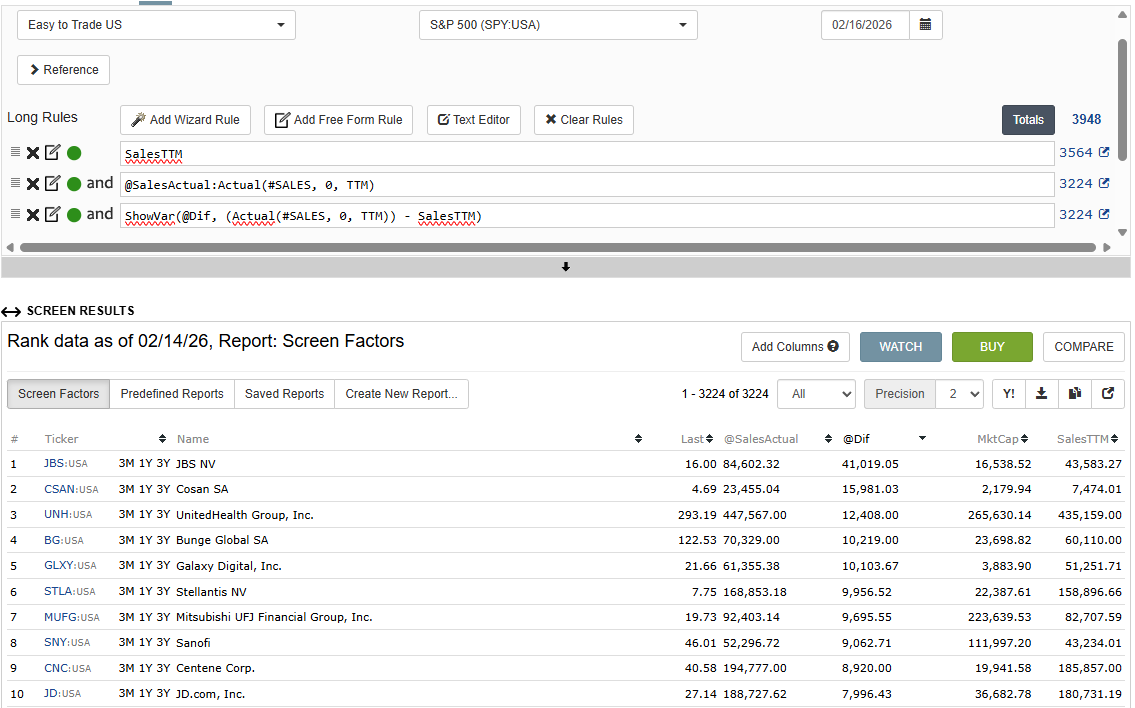Viewport: 1135px width, 708px height.
Task: Delete the SalesTTM rule with X icon
Action: coord(33,154)
